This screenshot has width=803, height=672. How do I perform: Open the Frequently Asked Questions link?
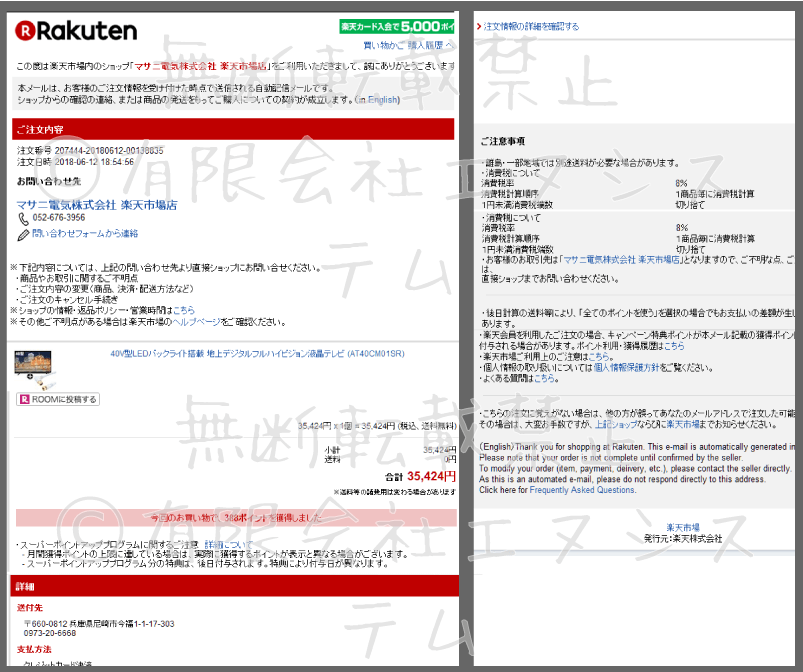pos(582,490)
